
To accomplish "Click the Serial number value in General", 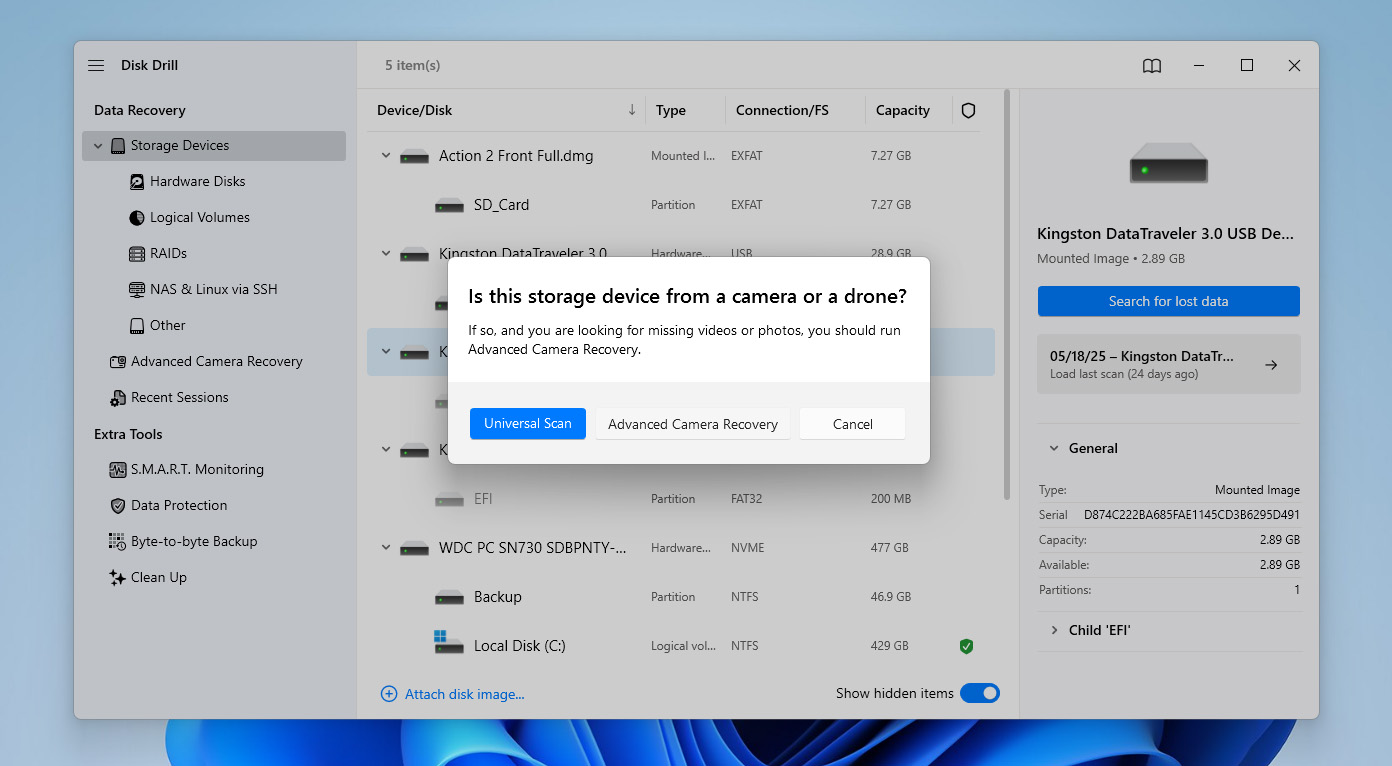I will [1192, 515].
